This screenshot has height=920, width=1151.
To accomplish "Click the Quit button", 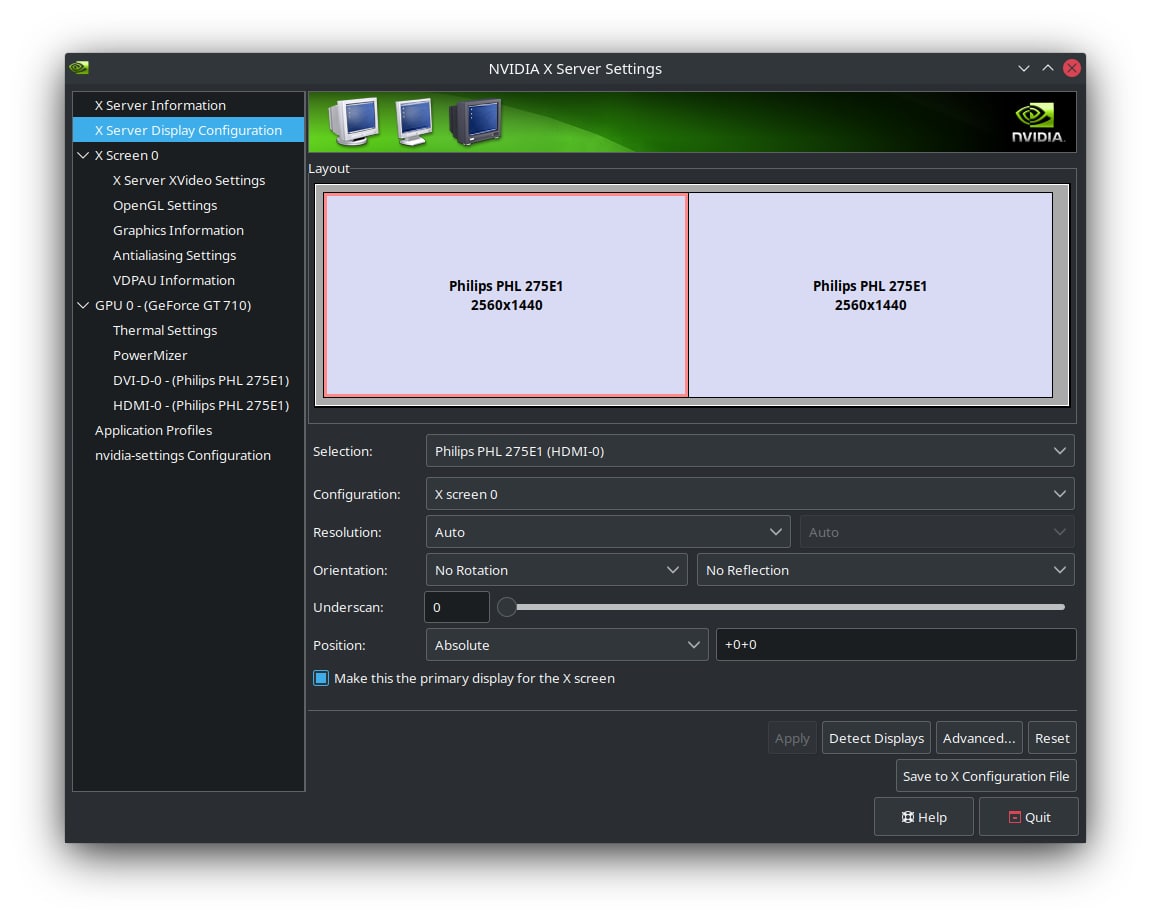I will click(1028, 816).
